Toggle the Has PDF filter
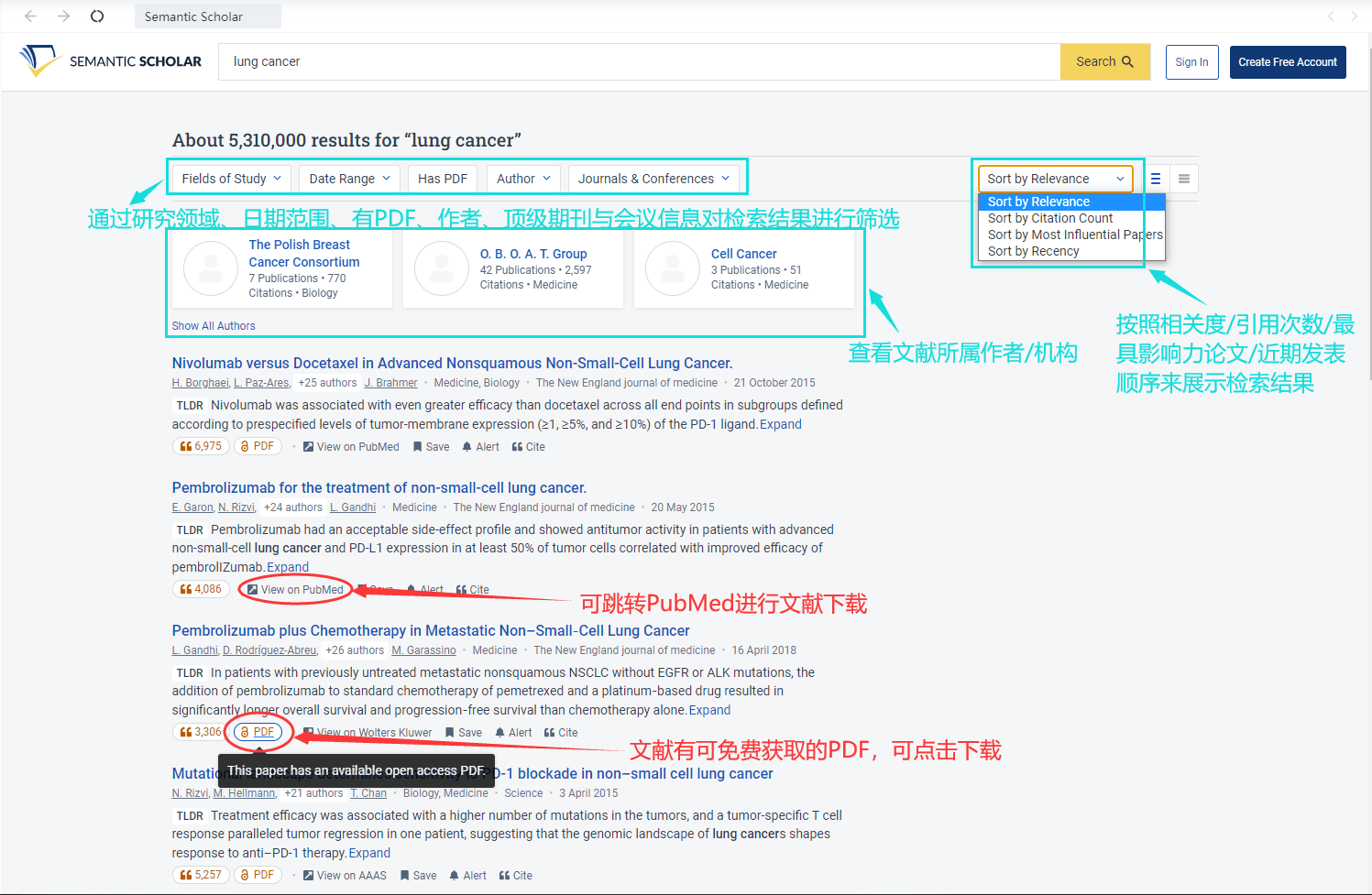The width and height of the screenshot is (1372, 895). (443, 178)
